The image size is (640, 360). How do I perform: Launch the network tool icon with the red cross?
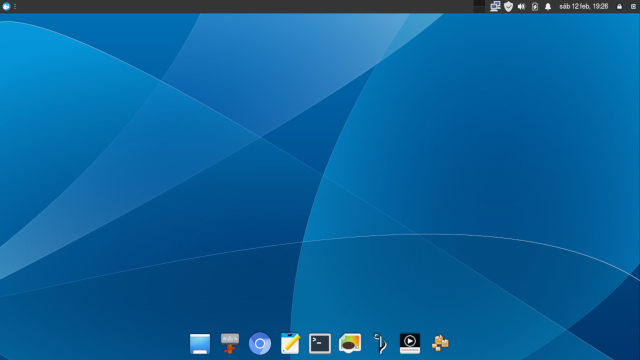[x=230, y=344]
